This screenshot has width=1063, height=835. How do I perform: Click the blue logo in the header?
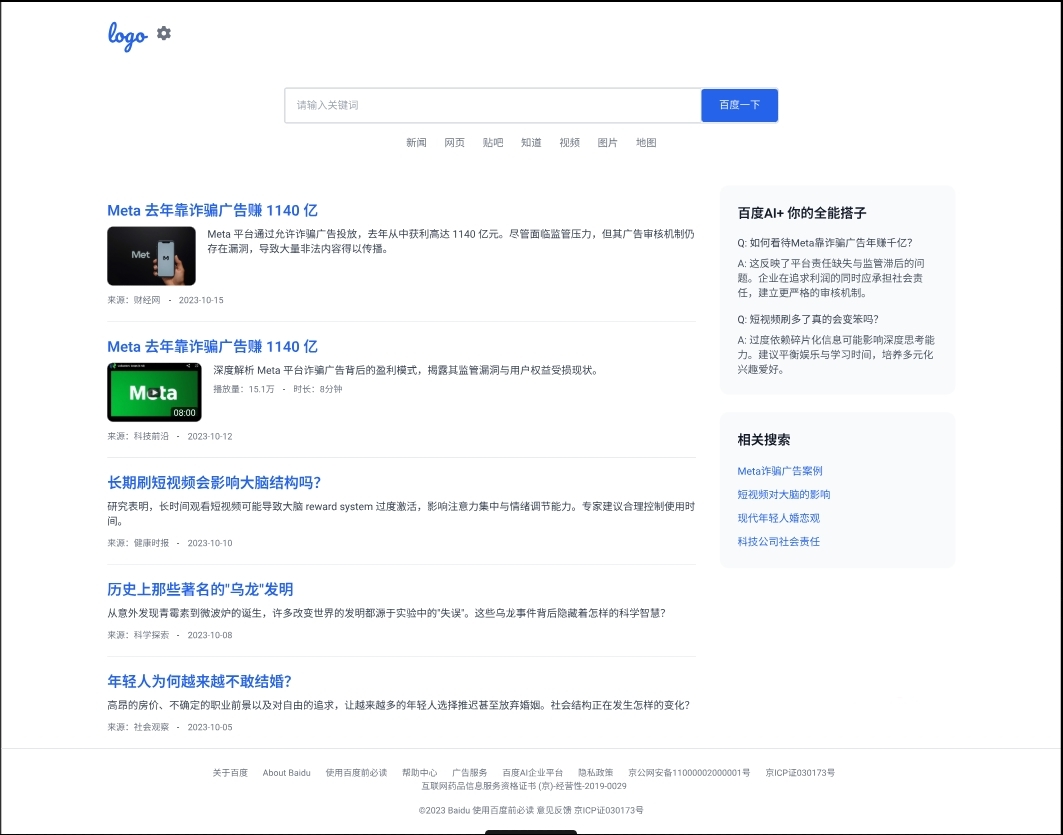(127, 35)
